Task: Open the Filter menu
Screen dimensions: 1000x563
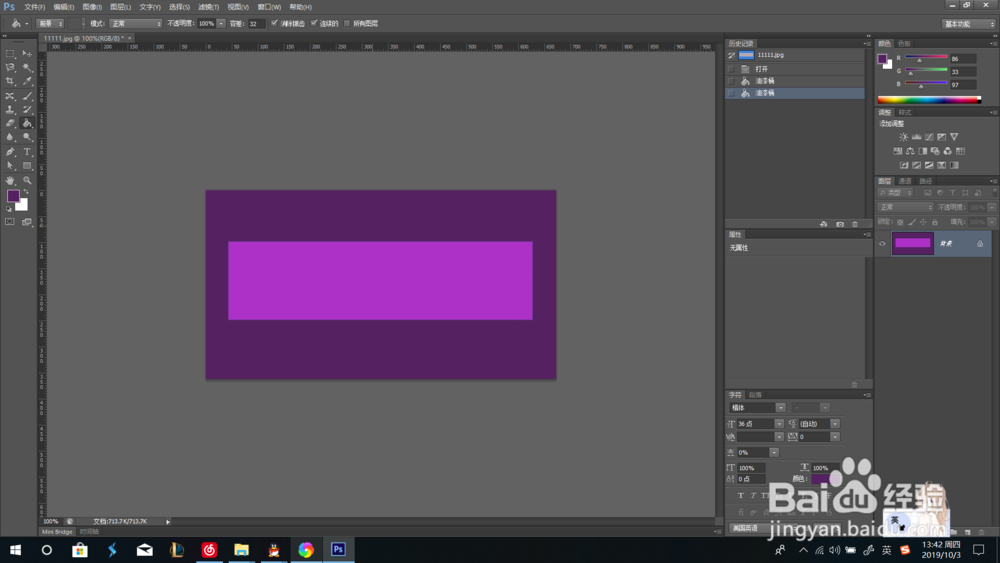Action: click(208, 7)
